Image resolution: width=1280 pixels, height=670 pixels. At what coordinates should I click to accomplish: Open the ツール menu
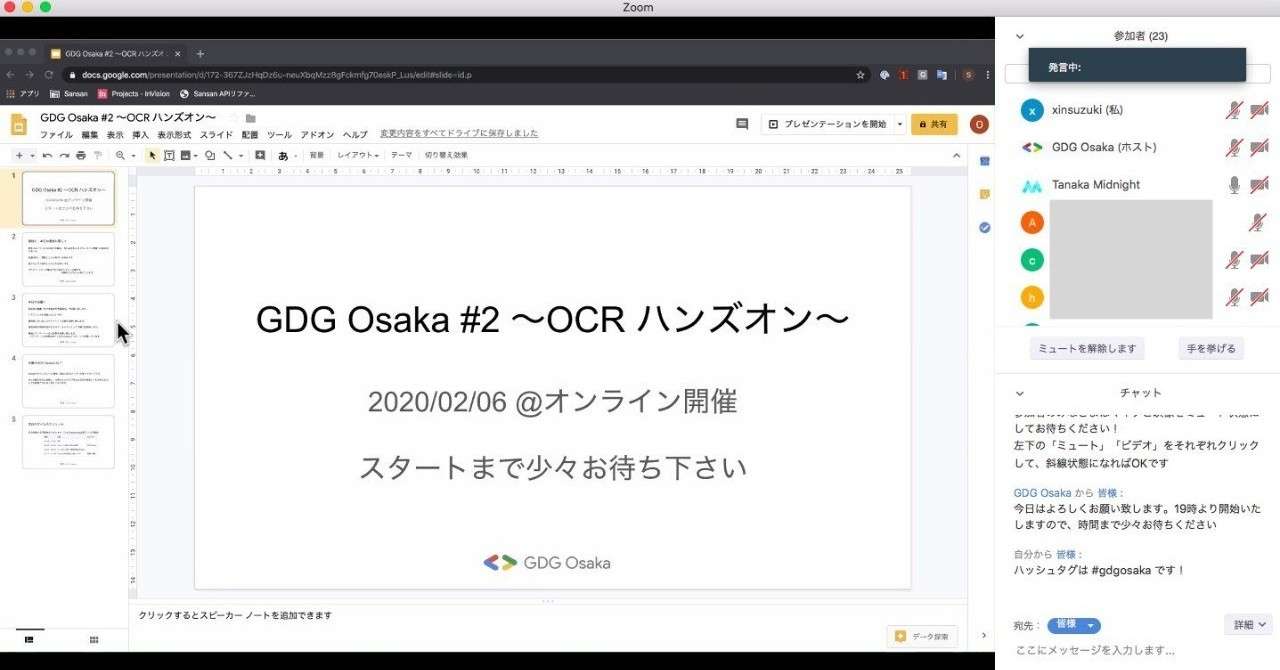point(279,134)
